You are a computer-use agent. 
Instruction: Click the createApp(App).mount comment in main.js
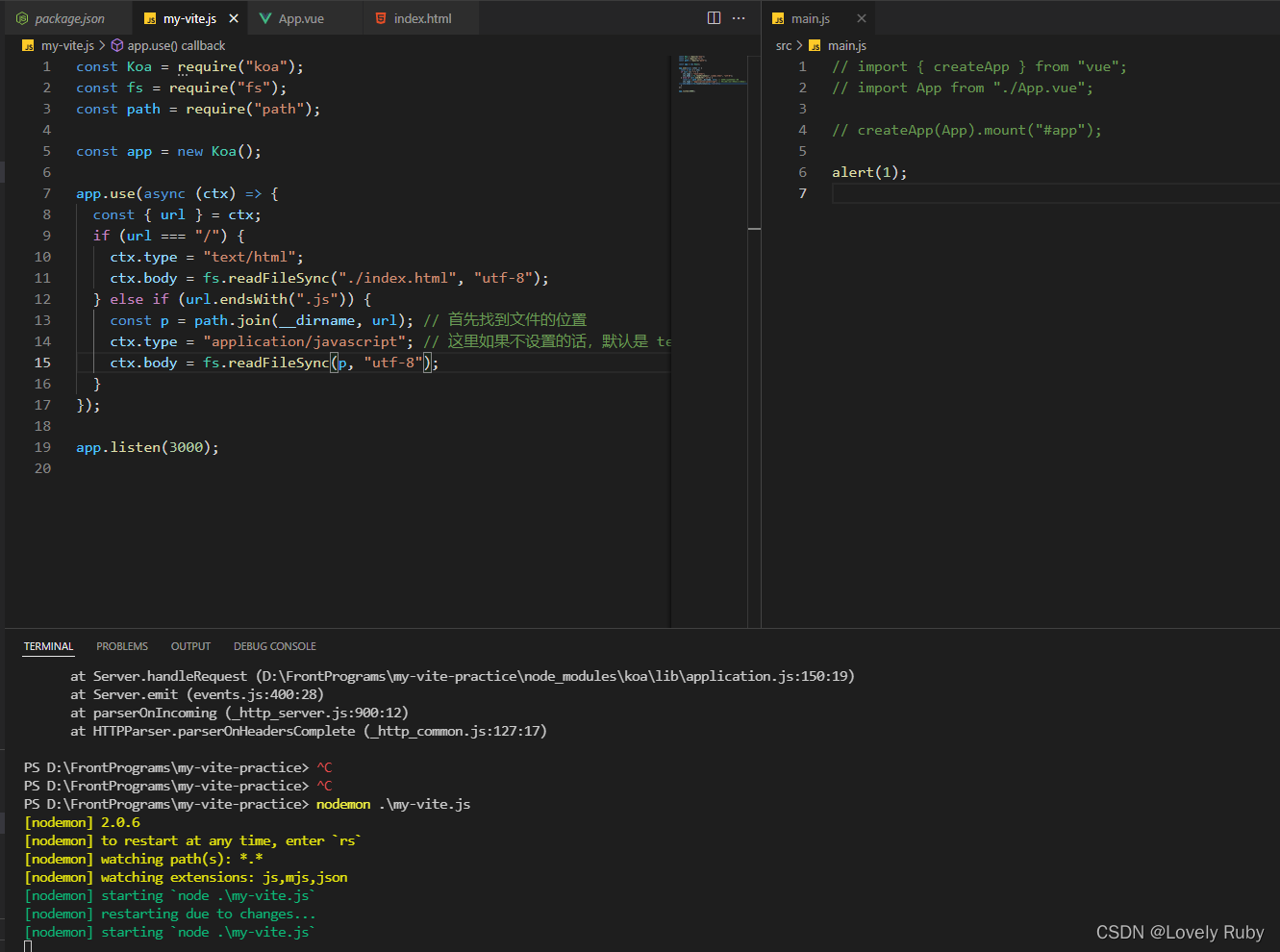click(x=966, y=130)
